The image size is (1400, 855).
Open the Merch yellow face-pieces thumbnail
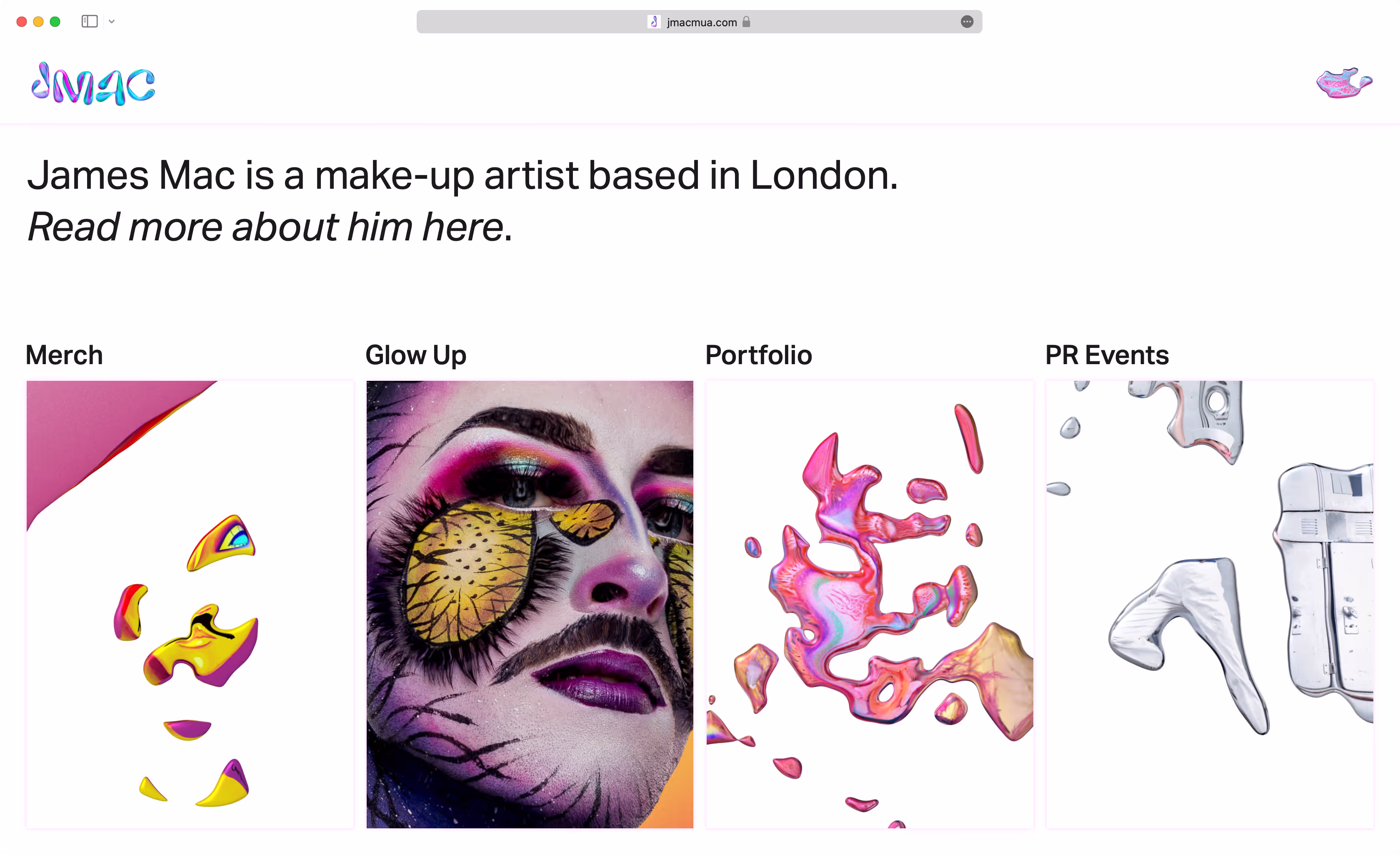click(x=190, y=605)
